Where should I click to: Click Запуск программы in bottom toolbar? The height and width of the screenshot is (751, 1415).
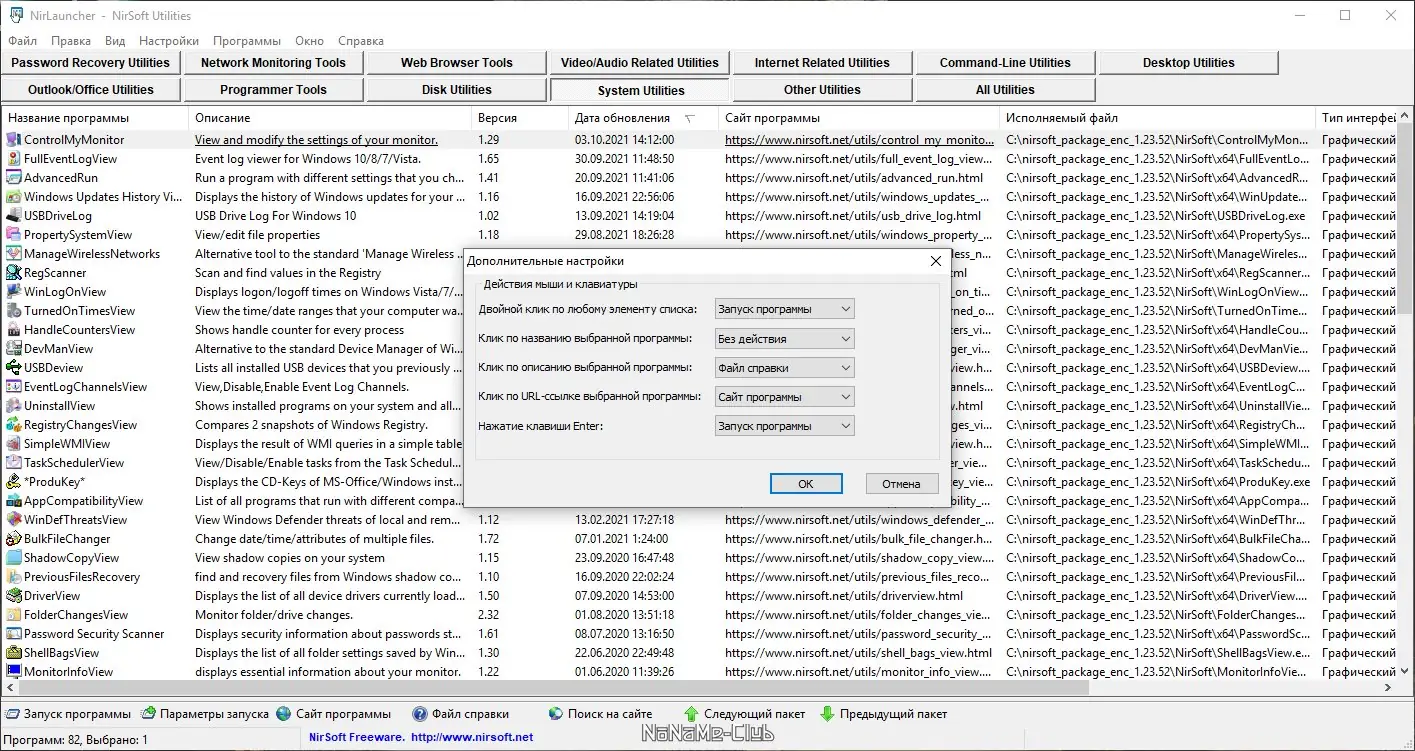[69, 714]
